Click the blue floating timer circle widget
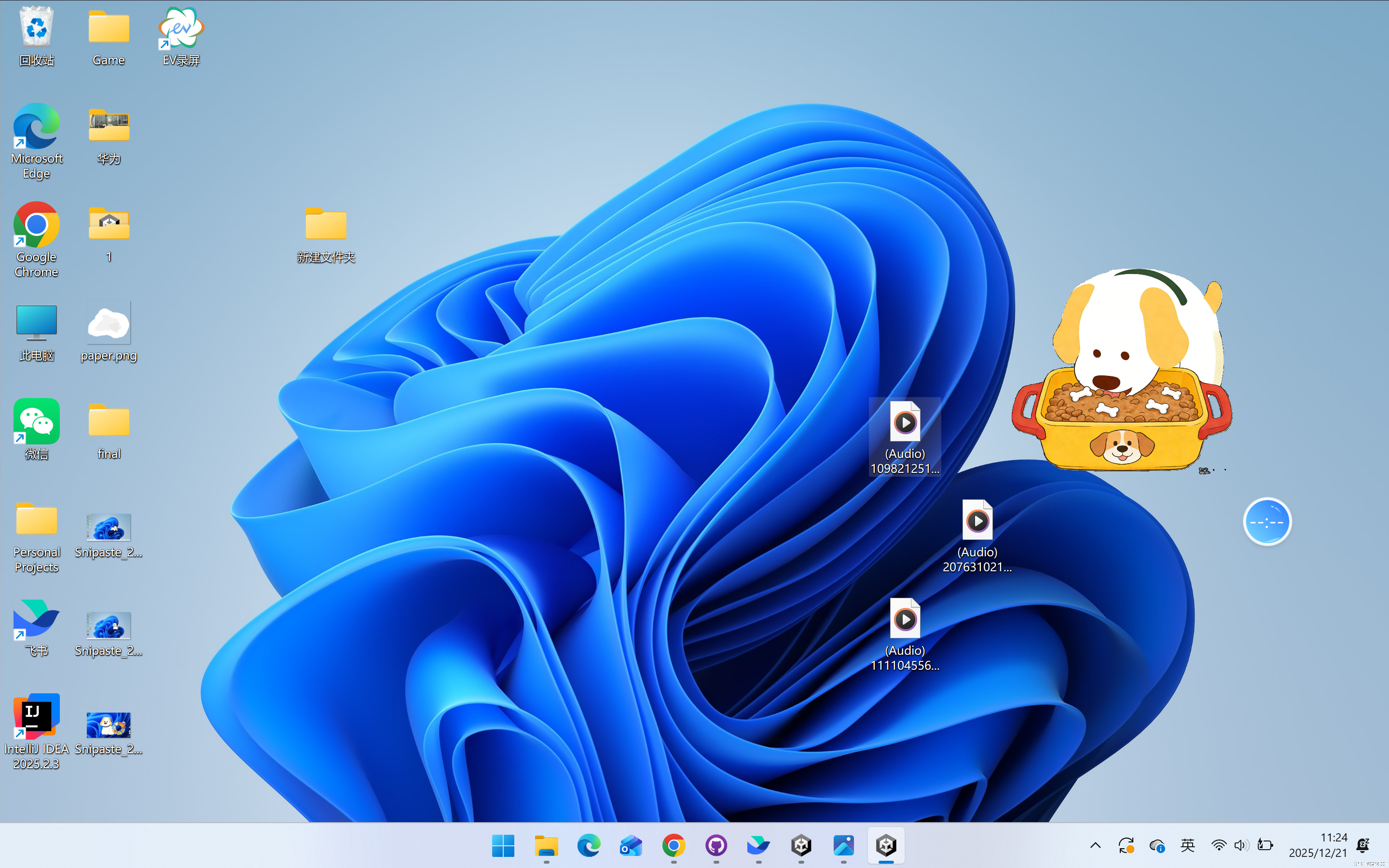Screen dimensions: 1389x868 pyautogui.click(x=1267, y=522)
